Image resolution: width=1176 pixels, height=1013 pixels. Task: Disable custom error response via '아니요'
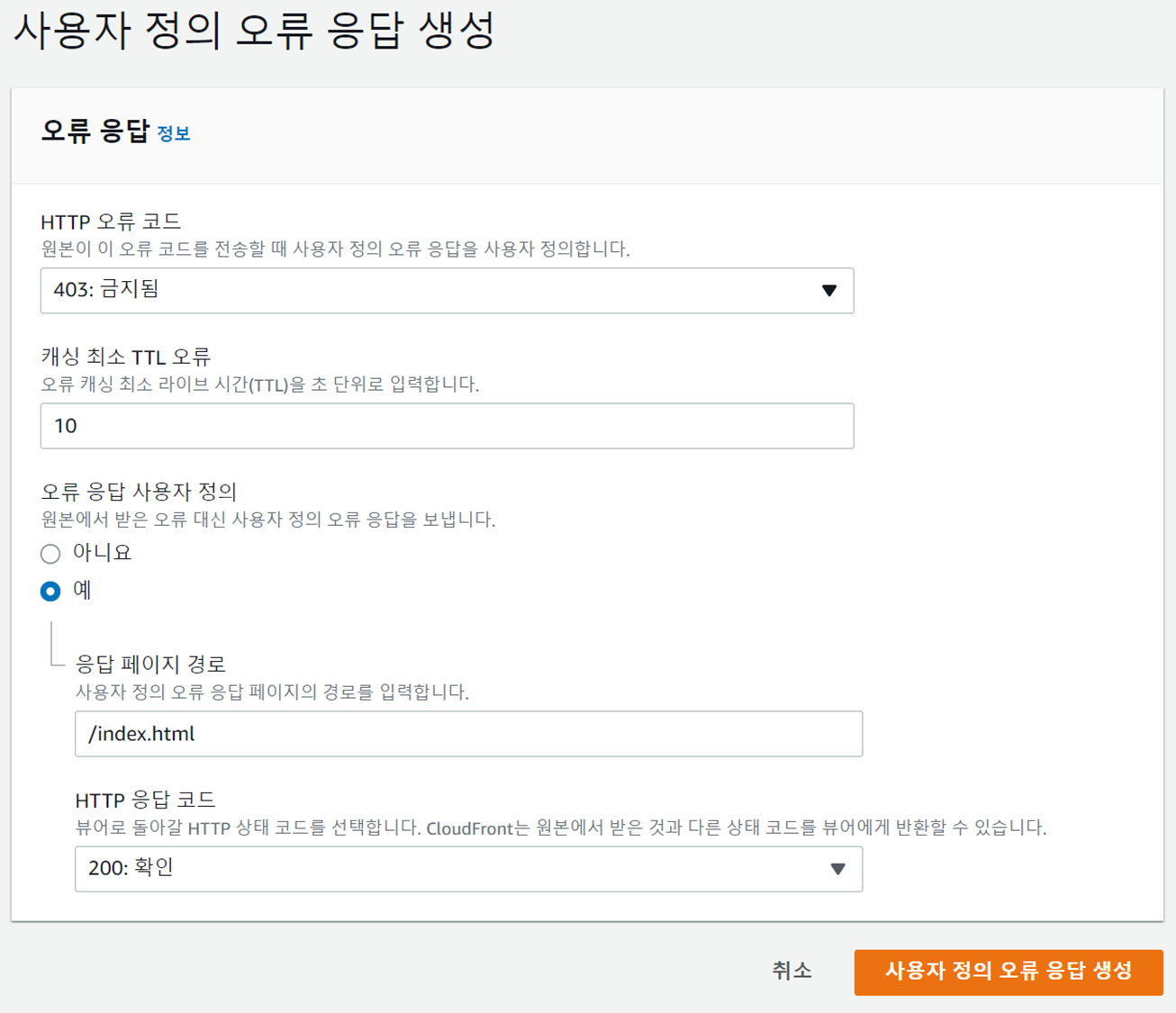pyautogui.click(x=50, y=553)
